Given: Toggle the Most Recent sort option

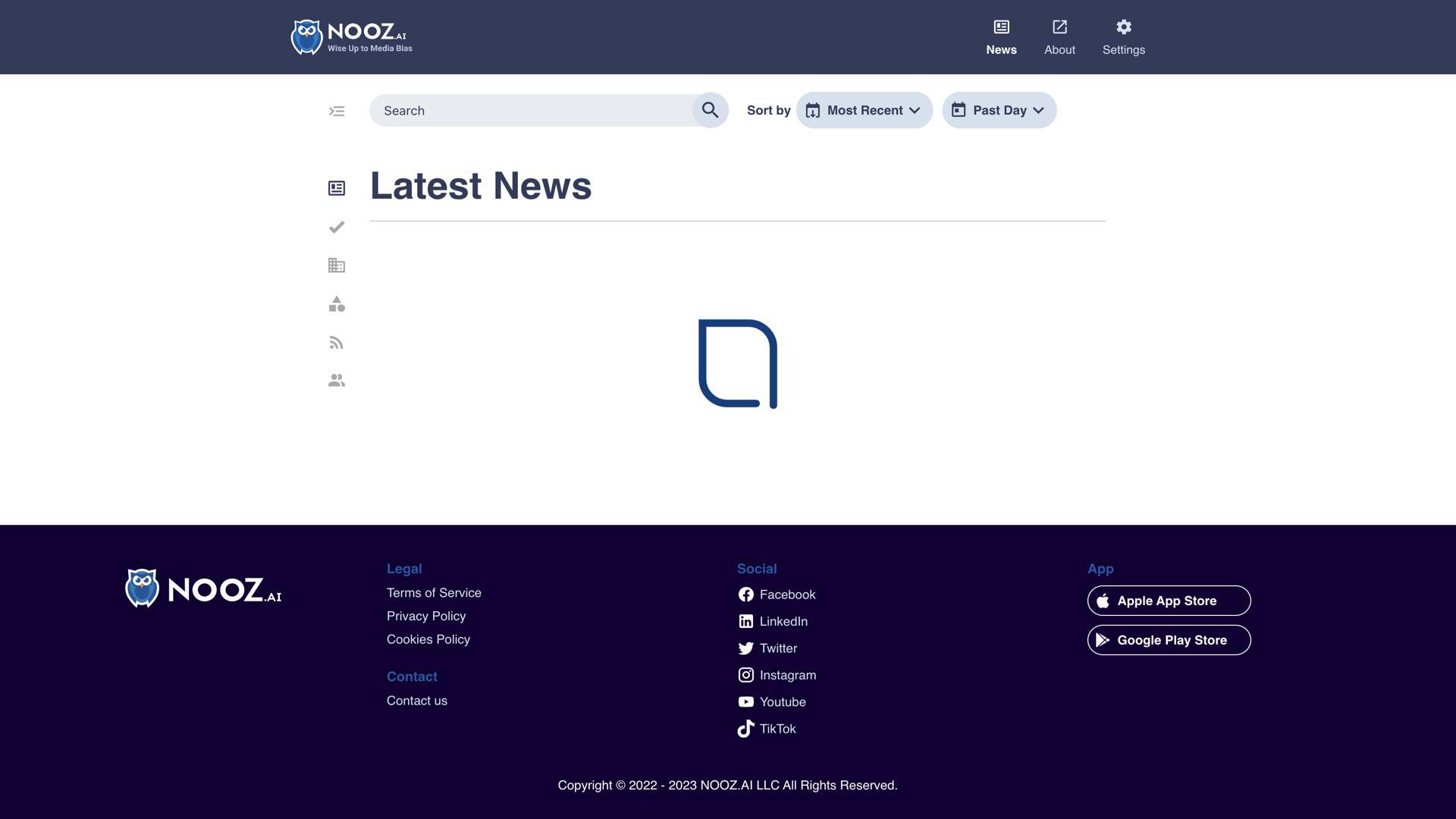Looking at the screenshot, I should point(864,110).
